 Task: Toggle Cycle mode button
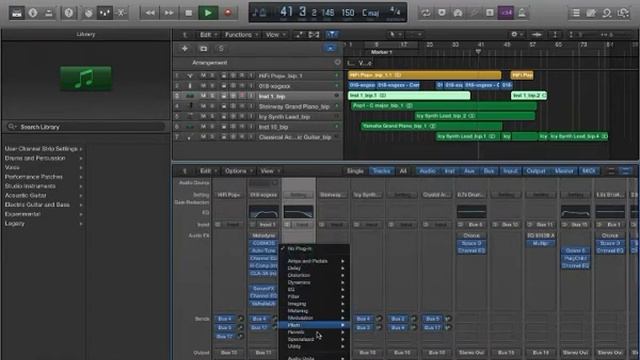pos(426,13)
